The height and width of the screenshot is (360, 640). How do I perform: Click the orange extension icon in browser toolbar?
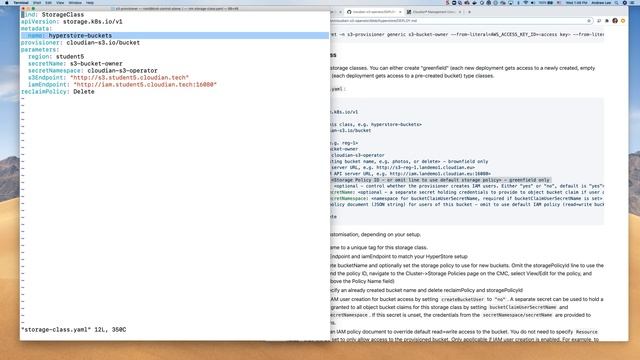pyautogui.click(x=623, y=20)
